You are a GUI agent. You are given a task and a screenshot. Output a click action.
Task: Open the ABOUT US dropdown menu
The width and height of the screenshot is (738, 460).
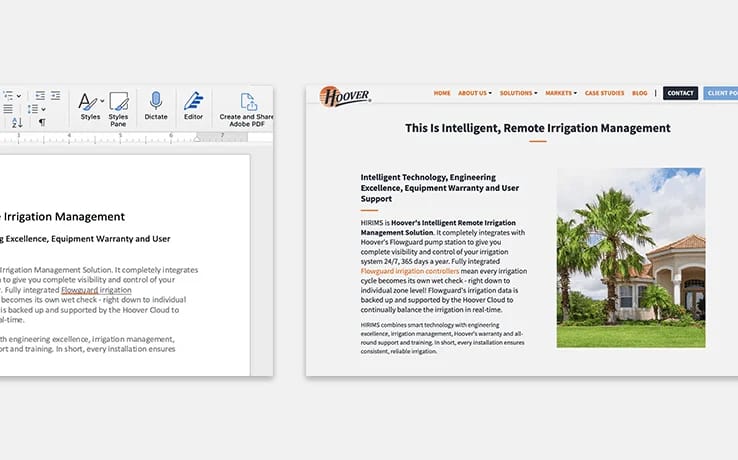pyautogui.click(x=474, y=93)
